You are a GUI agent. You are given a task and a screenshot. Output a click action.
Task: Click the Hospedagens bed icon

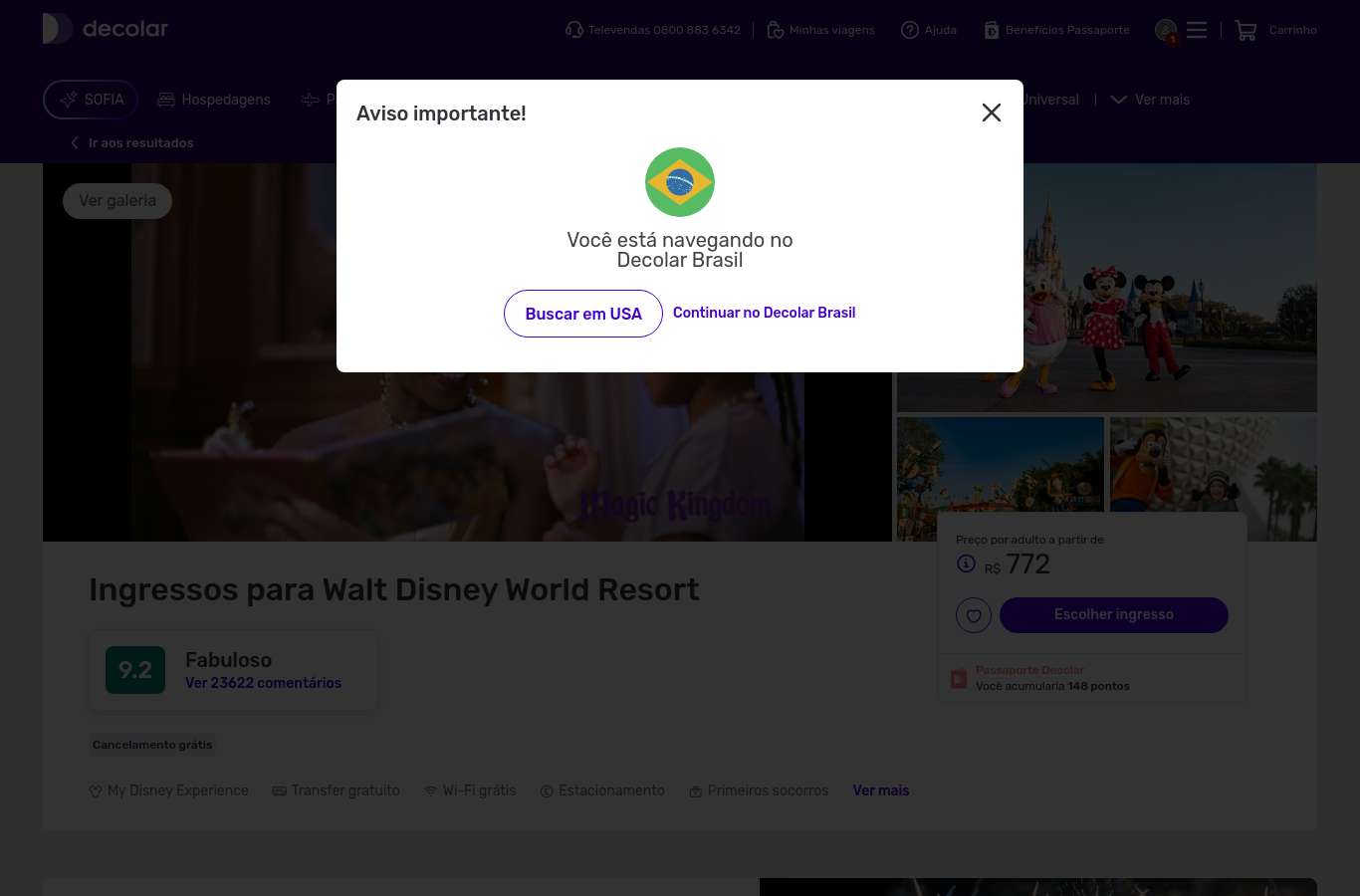click(166, 100)
